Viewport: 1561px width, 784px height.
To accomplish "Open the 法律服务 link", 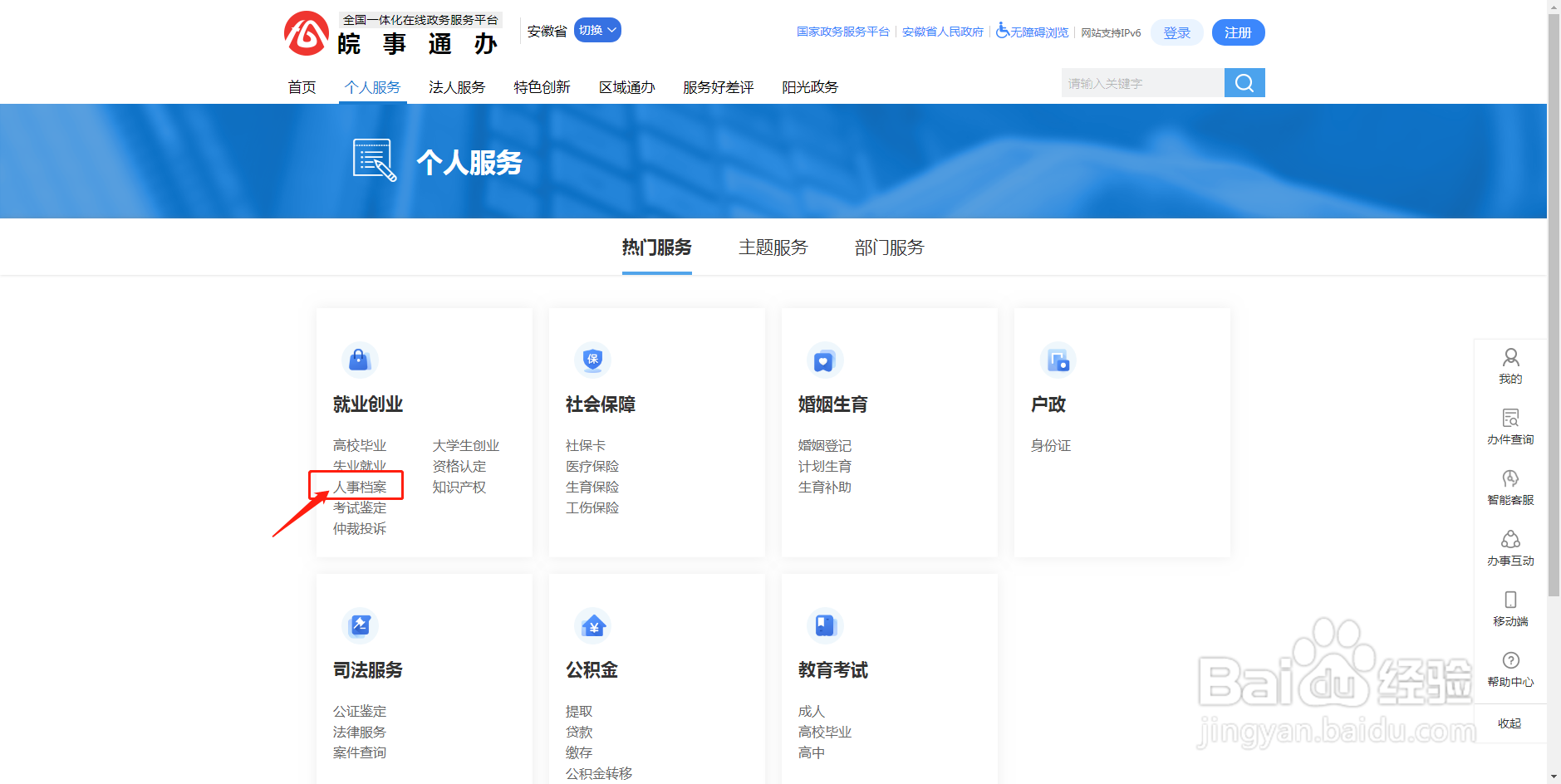I will 360,732.
